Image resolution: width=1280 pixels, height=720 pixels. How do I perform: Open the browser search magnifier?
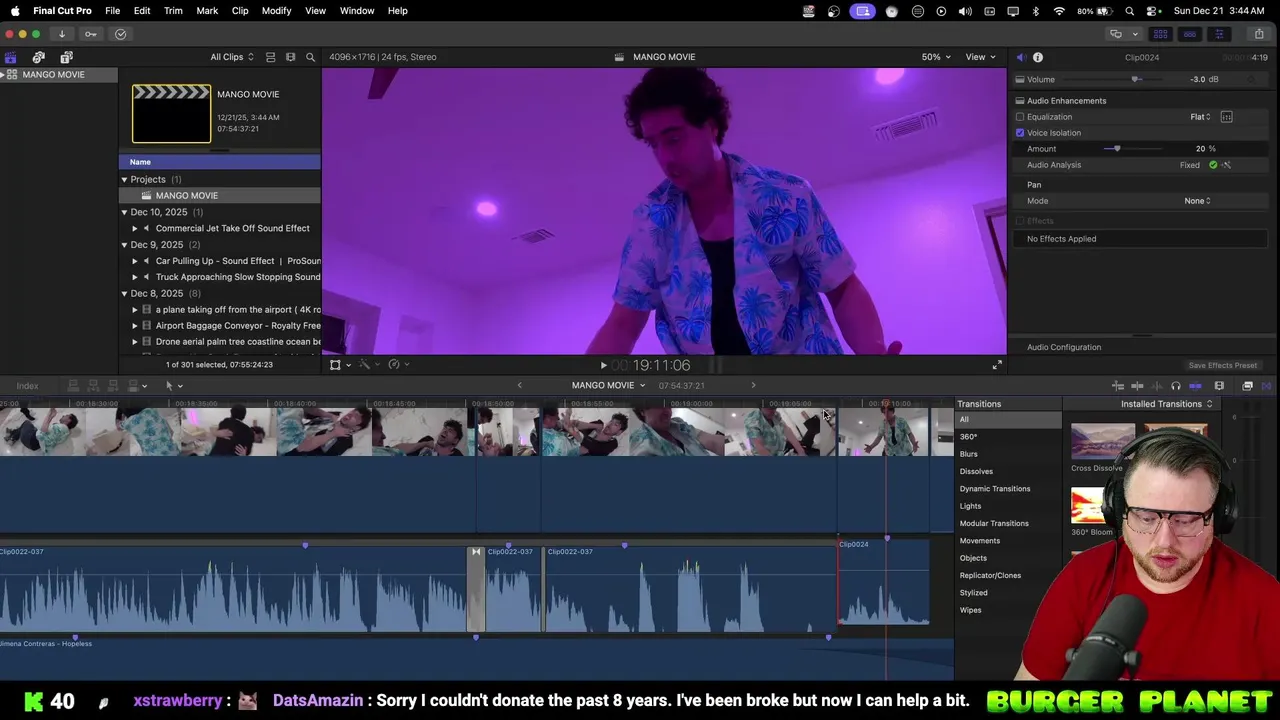(x=310, y=57)
